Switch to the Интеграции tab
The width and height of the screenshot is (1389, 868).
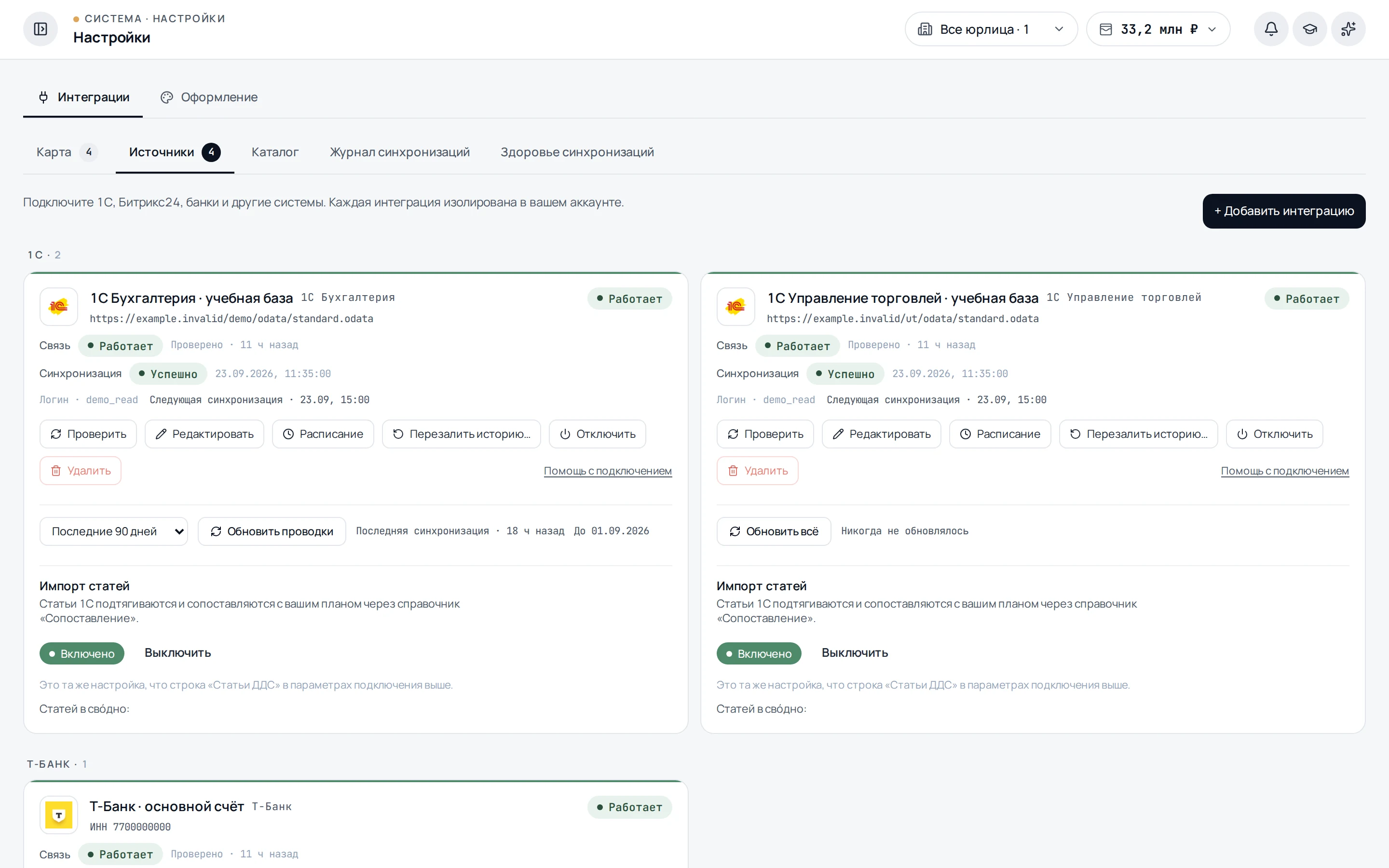[83, 97]
